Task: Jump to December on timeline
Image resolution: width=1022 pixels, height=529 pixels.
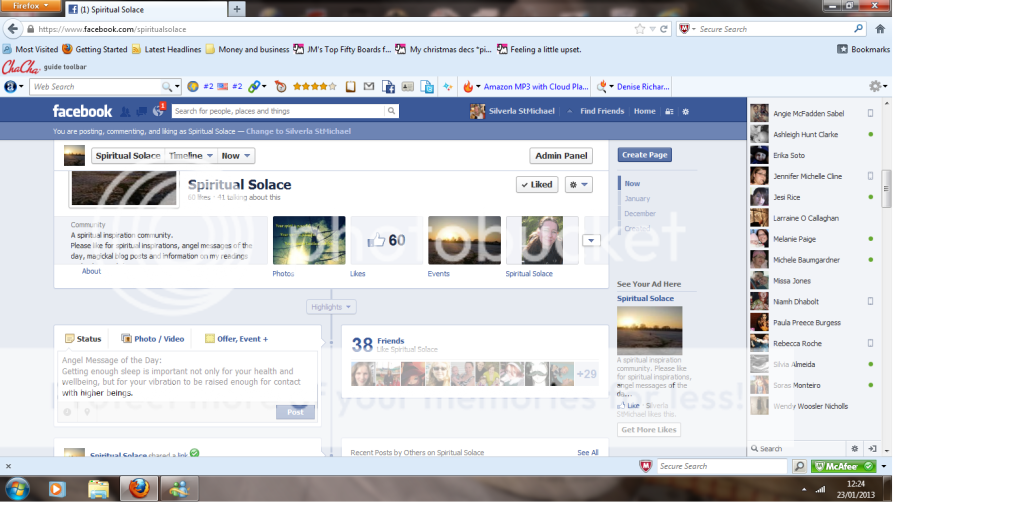Action: tap(640, 213)
